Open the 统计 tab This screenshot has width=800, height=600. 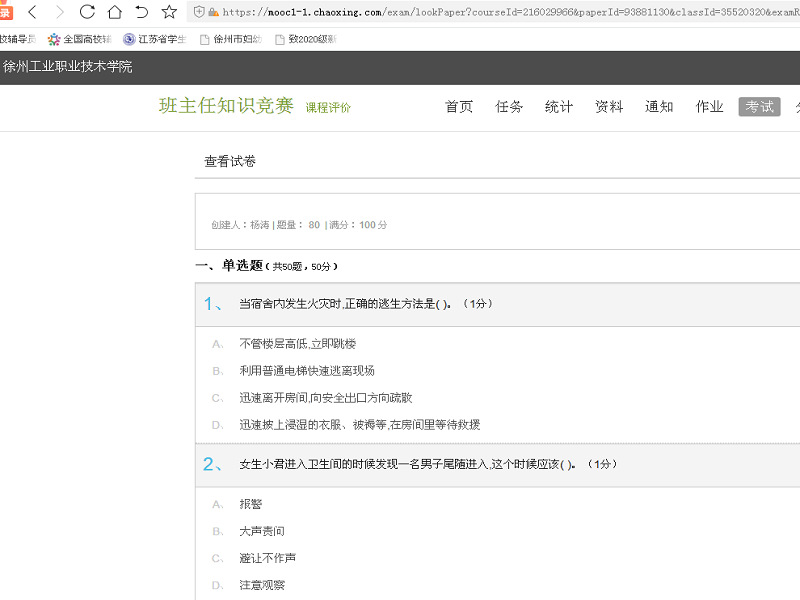(x=559, y=107)
